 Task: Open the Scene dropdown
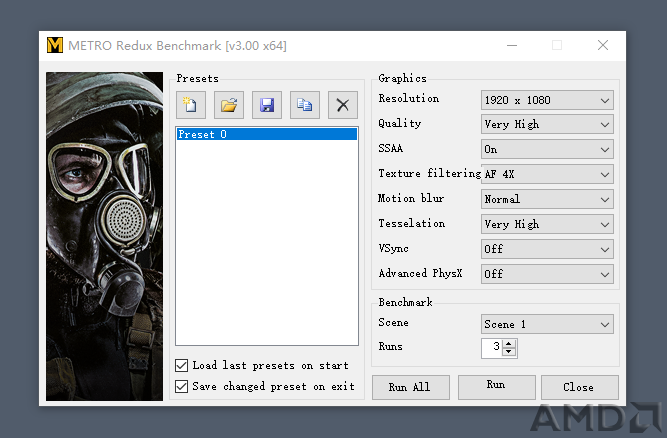point(547,324)
